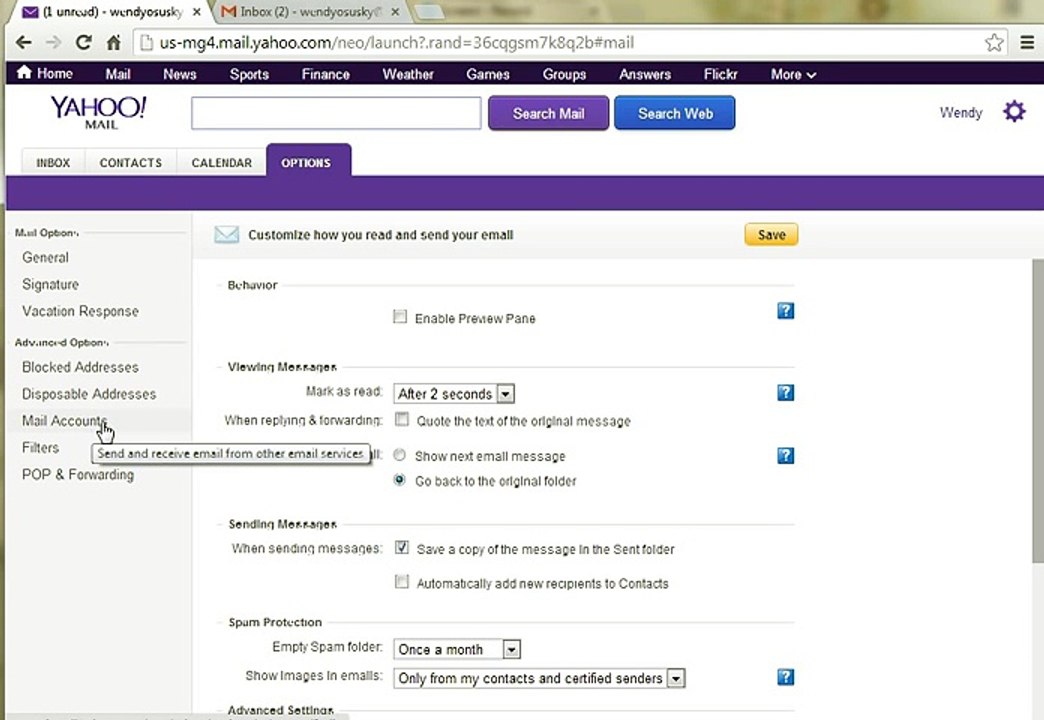Open News in the Yahoo navigation bar
Screen dimensions: 1044x720
tap(180, 74)
